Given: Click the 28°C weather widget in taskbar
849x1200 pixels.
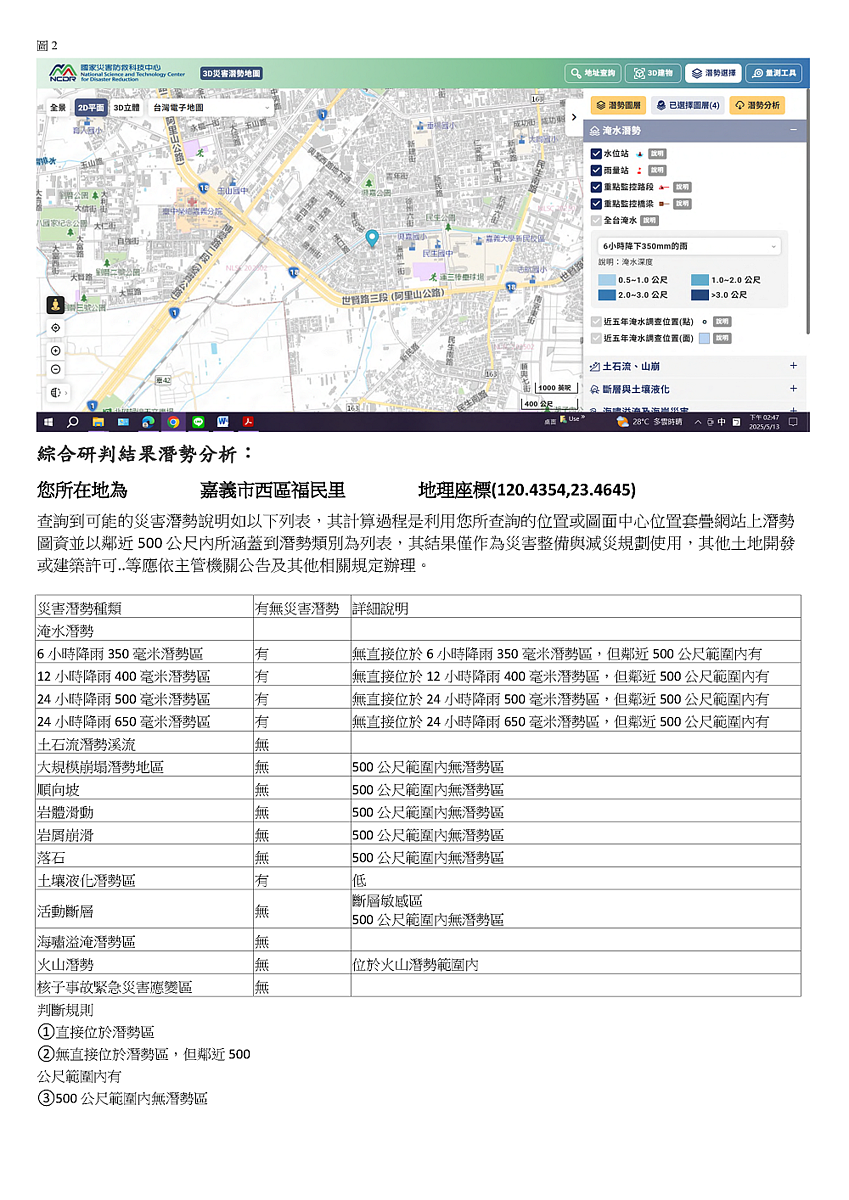Looking at the screenshot, I should 651,422.
